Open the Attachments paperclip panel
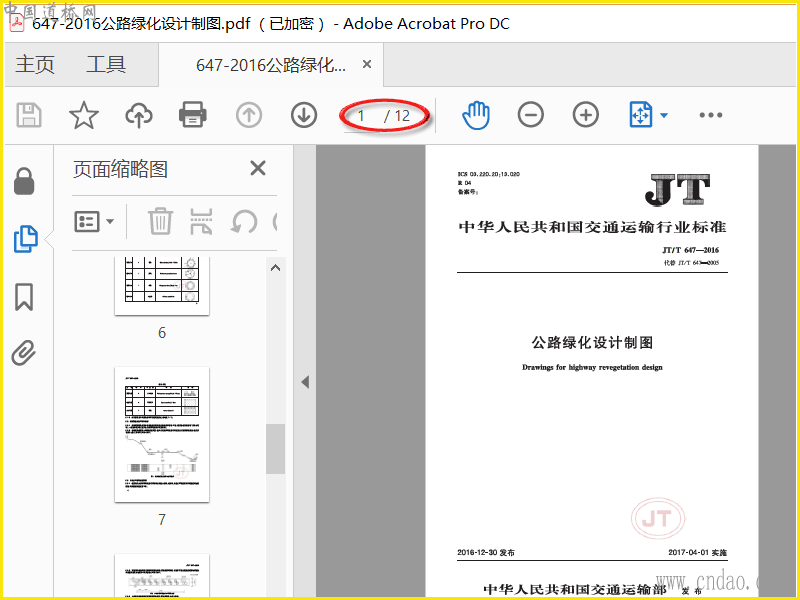This screenshot has height=600, width=800. click(x=24, y=353)
